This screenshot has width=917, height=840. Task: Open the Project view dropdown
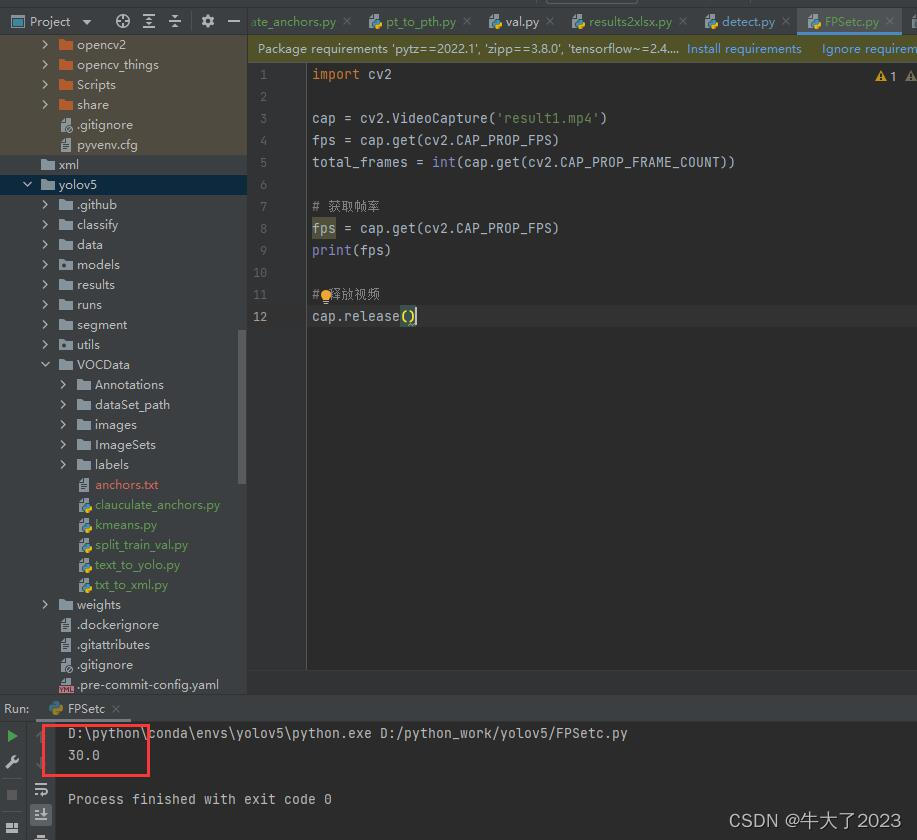coord(87,22)
